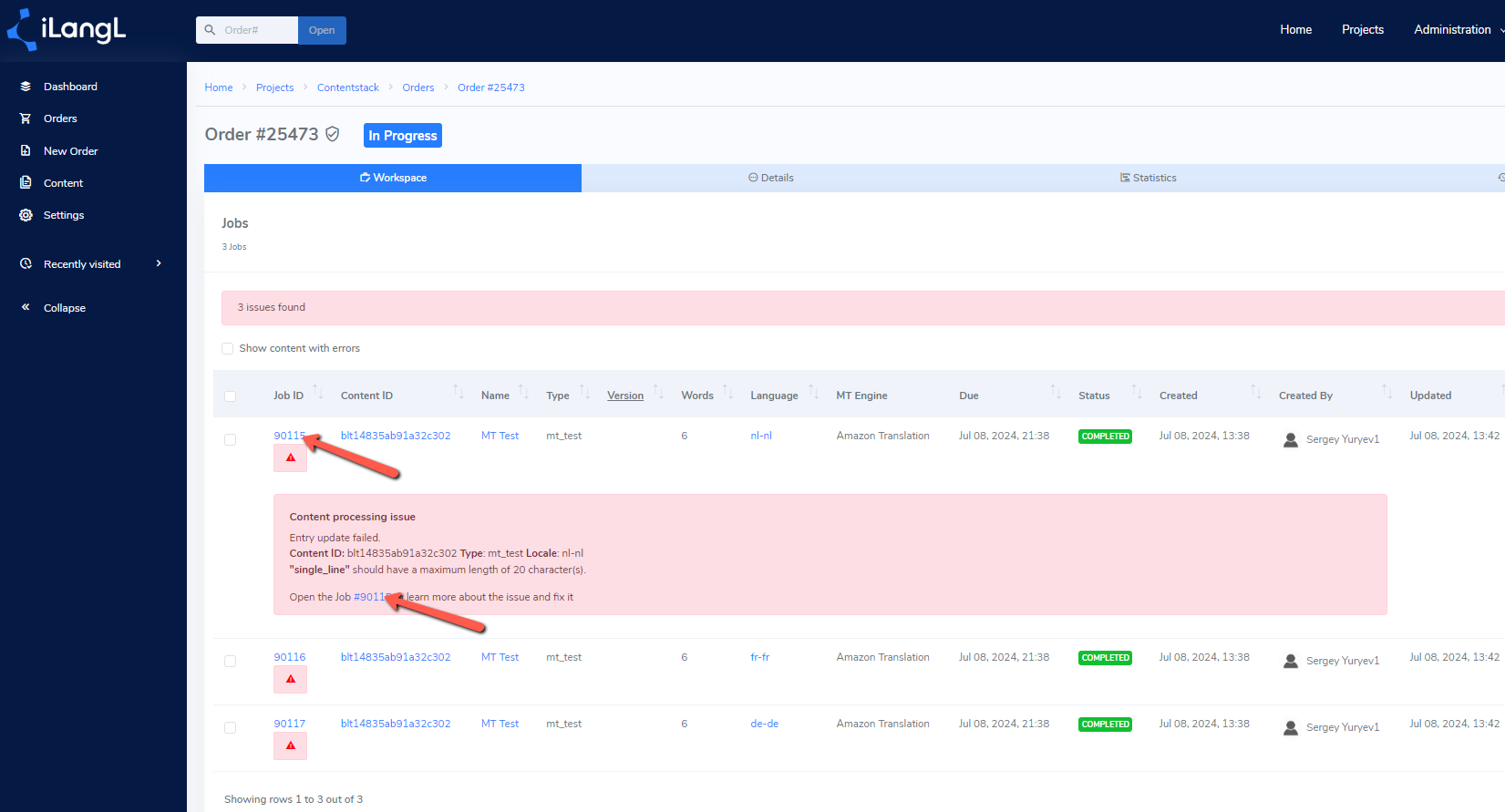The height and width of the screenshot is (812, 1505).
Task: Toggle the select-all checkbox in table header
Action: pos(231,396)
